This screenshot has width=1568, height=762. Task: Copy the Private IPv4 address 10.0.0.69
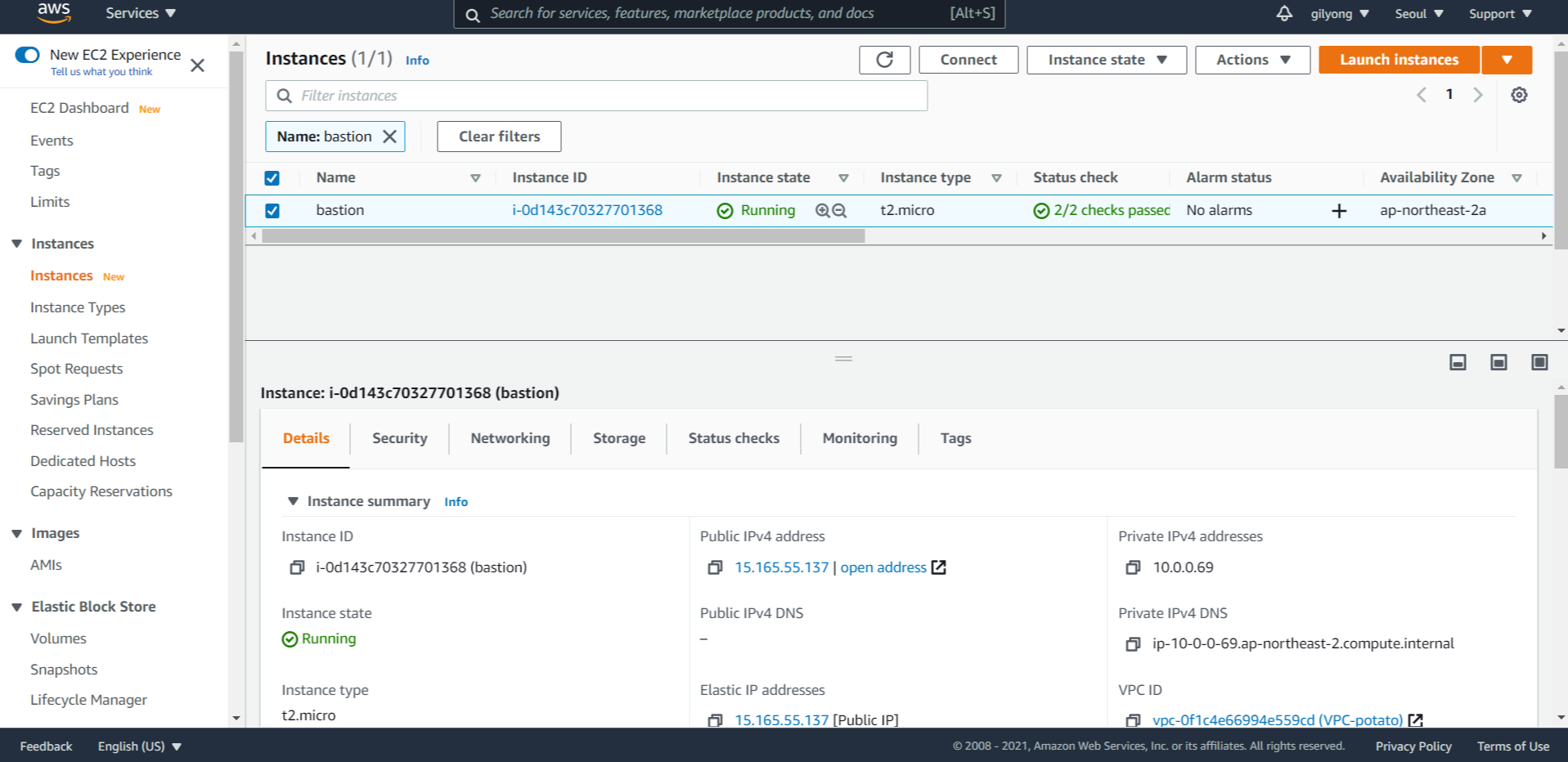point(1133,567)
